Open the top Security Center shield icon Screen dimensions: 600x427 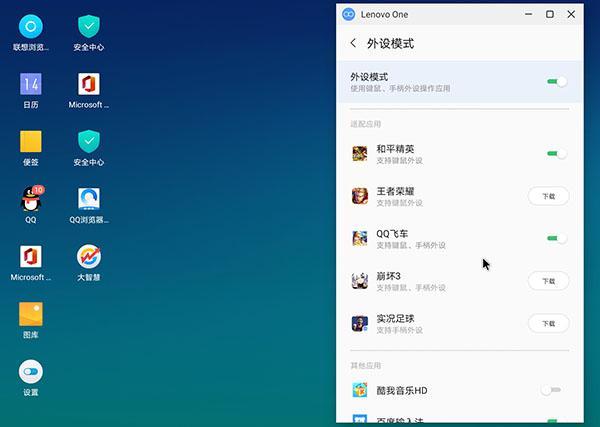click(89, 26)
